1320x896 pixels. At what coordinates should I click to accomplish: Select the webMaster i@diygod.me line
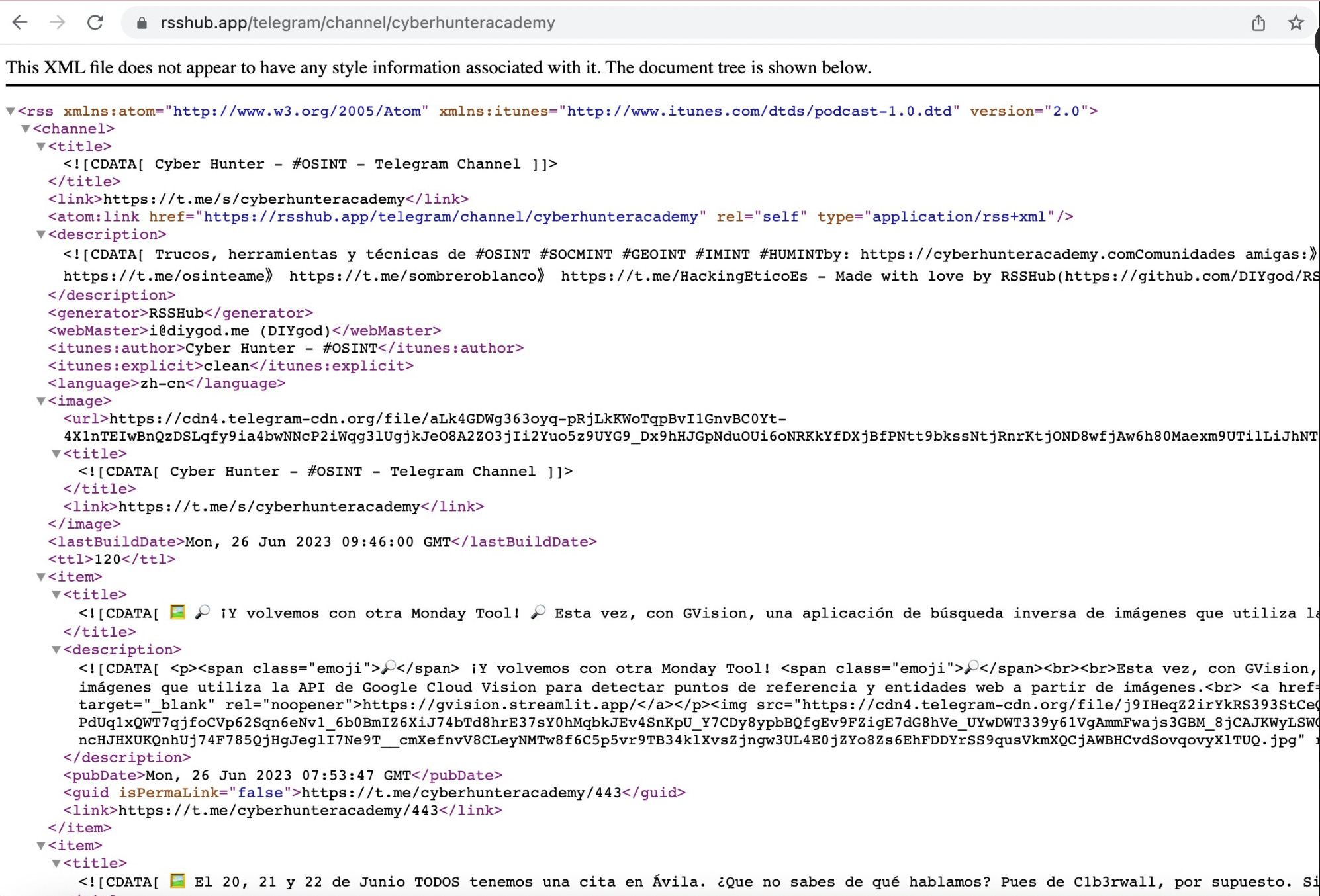coord(244,331)
